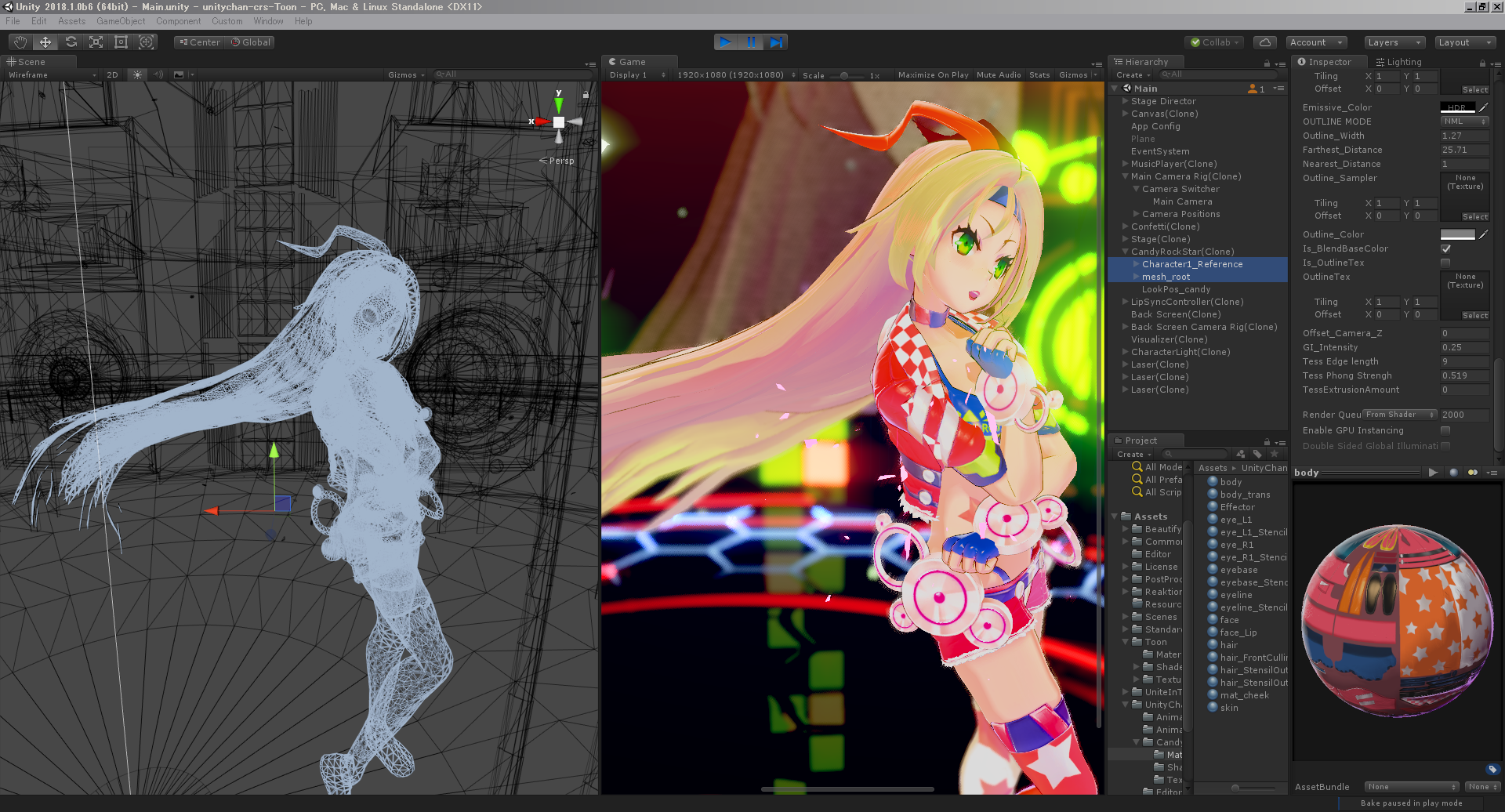This screenshot has width=1505, height=812.
Task: Click Create in the Hierarchy panel
Action: tap(1133, 75)
